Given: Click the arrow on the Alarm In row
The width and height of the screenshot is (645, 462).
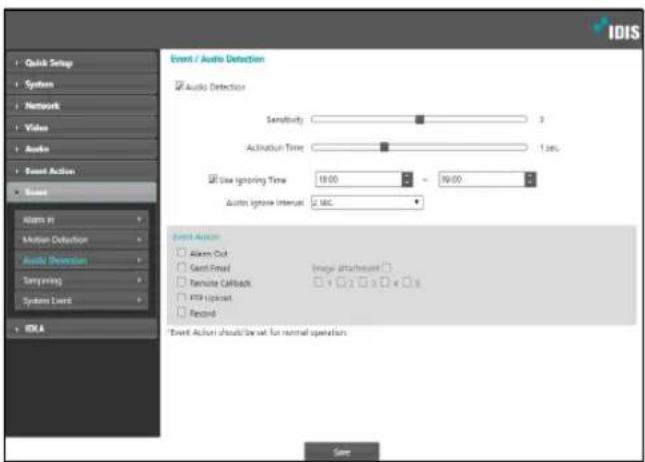Looking at the screenshot, I should (139, 220).
